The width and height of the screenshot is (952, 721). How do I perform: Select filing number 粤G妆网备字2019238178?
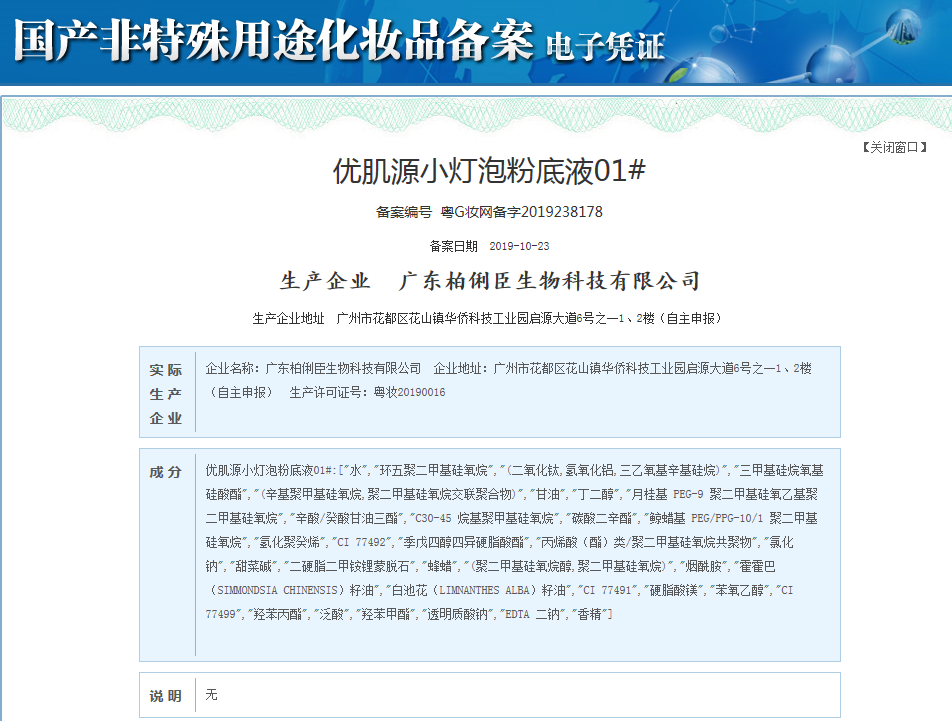tap(522, 212)
